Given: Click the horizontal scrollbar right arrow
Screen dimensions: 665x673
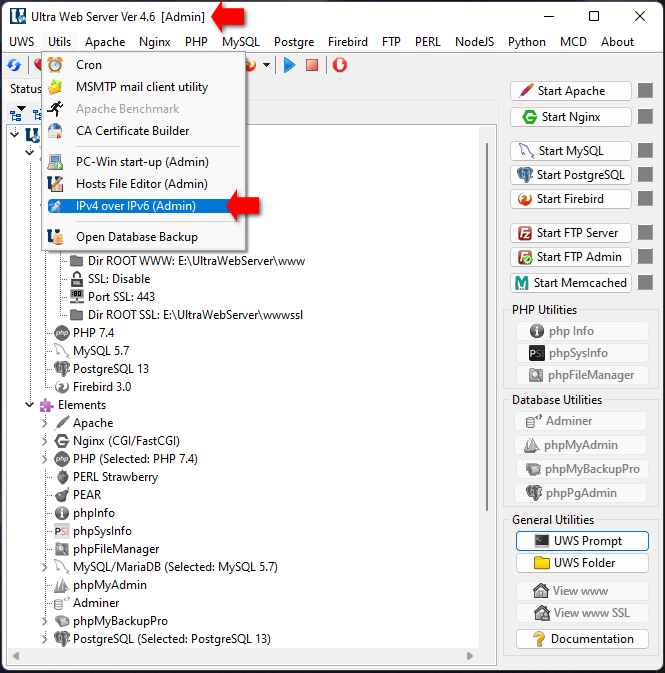Looking at the screenshot, I should pos(470,656).
